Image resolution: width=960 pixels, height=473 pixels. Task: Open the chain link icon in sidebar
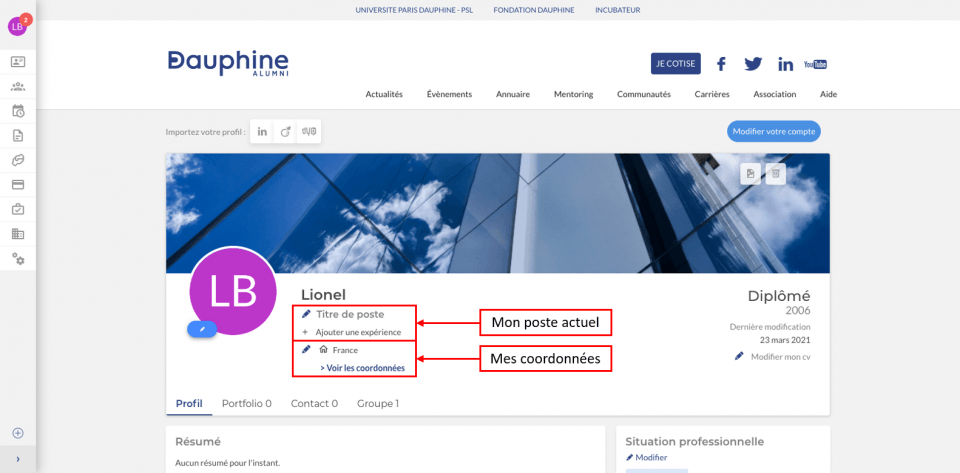[18, 160]
